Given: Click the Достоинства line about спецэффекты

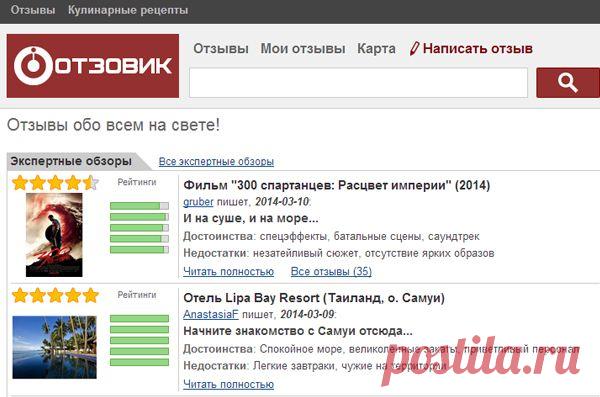Looking at the screenshot, I should click(x=331, y=237).
